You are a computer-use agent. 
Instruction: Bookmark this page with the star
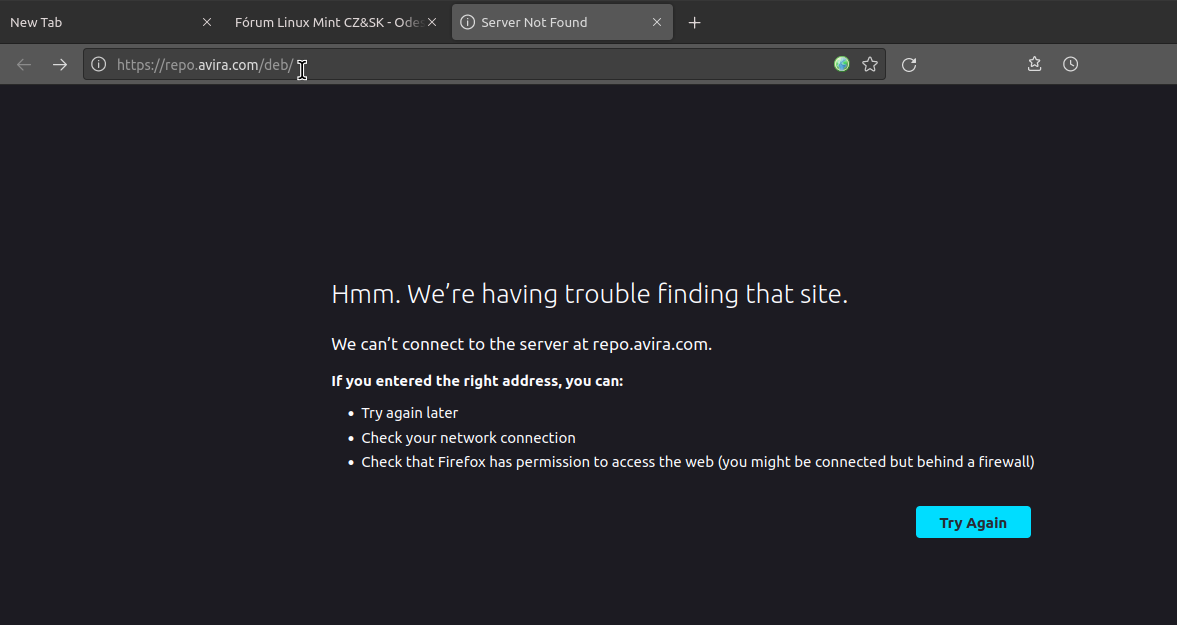pos(870,64)
